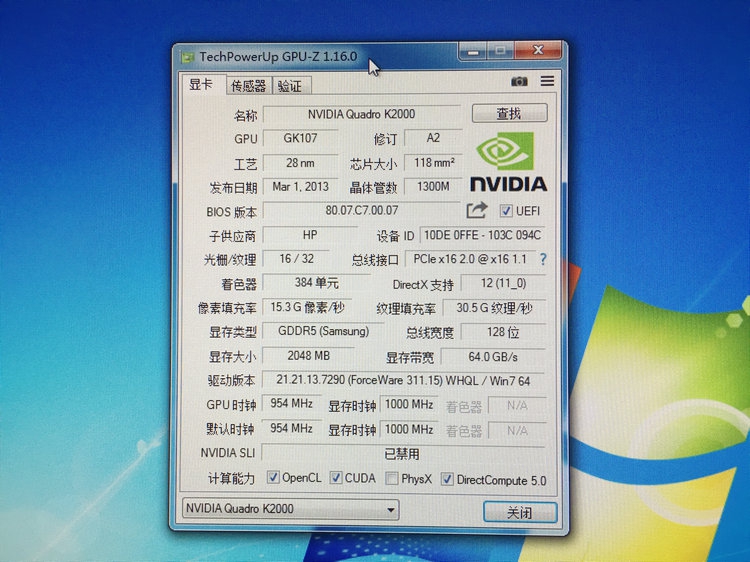Click the bandwidth value 64.0 GB/s
This screenshot has width=750, height=562.
click(493, 357)
